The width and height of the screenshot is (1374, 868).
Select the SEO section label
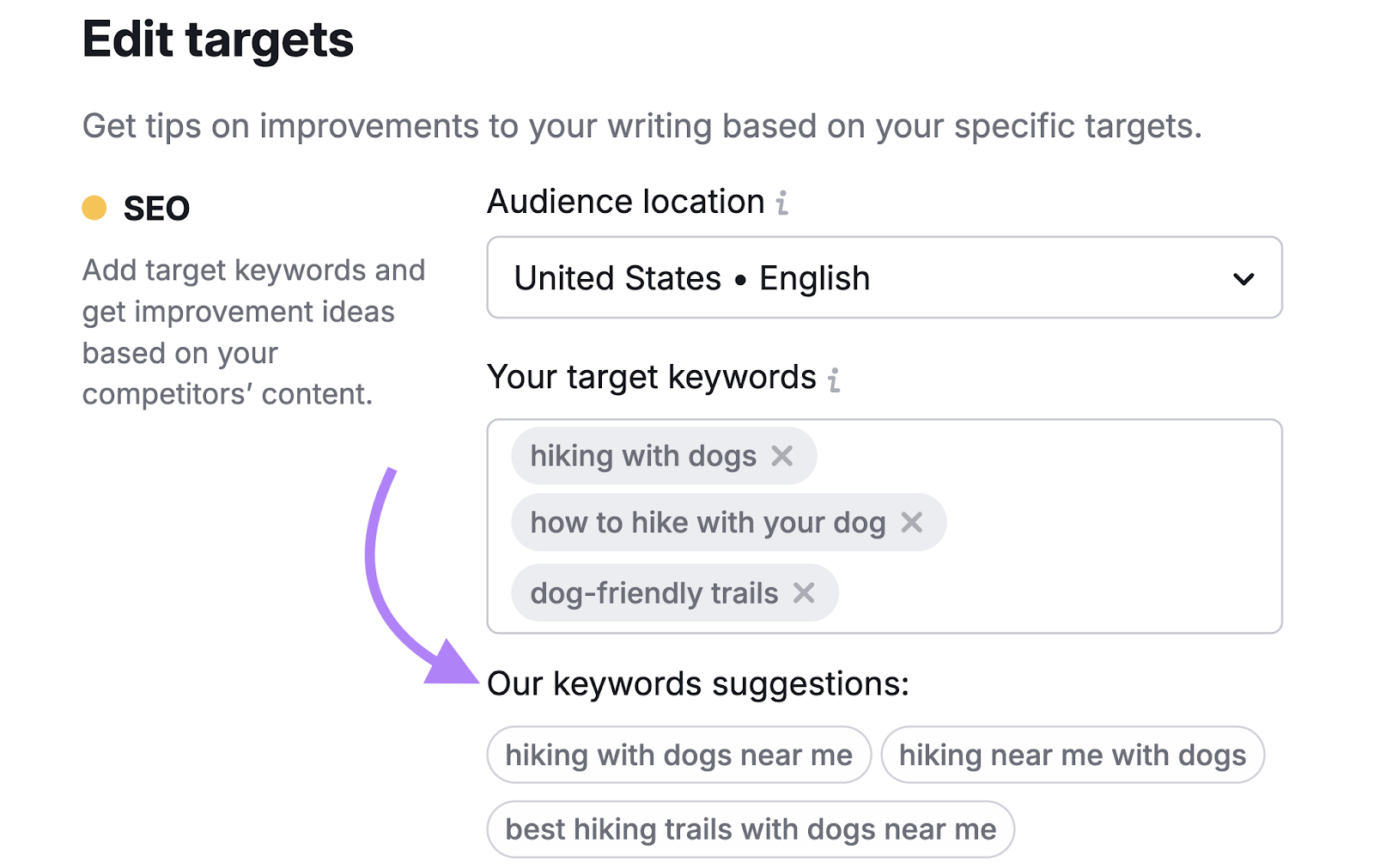click(155, 208)
